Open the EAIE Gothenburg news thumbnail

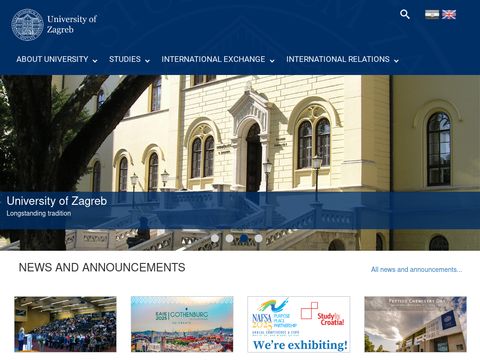tap(182, 324)
